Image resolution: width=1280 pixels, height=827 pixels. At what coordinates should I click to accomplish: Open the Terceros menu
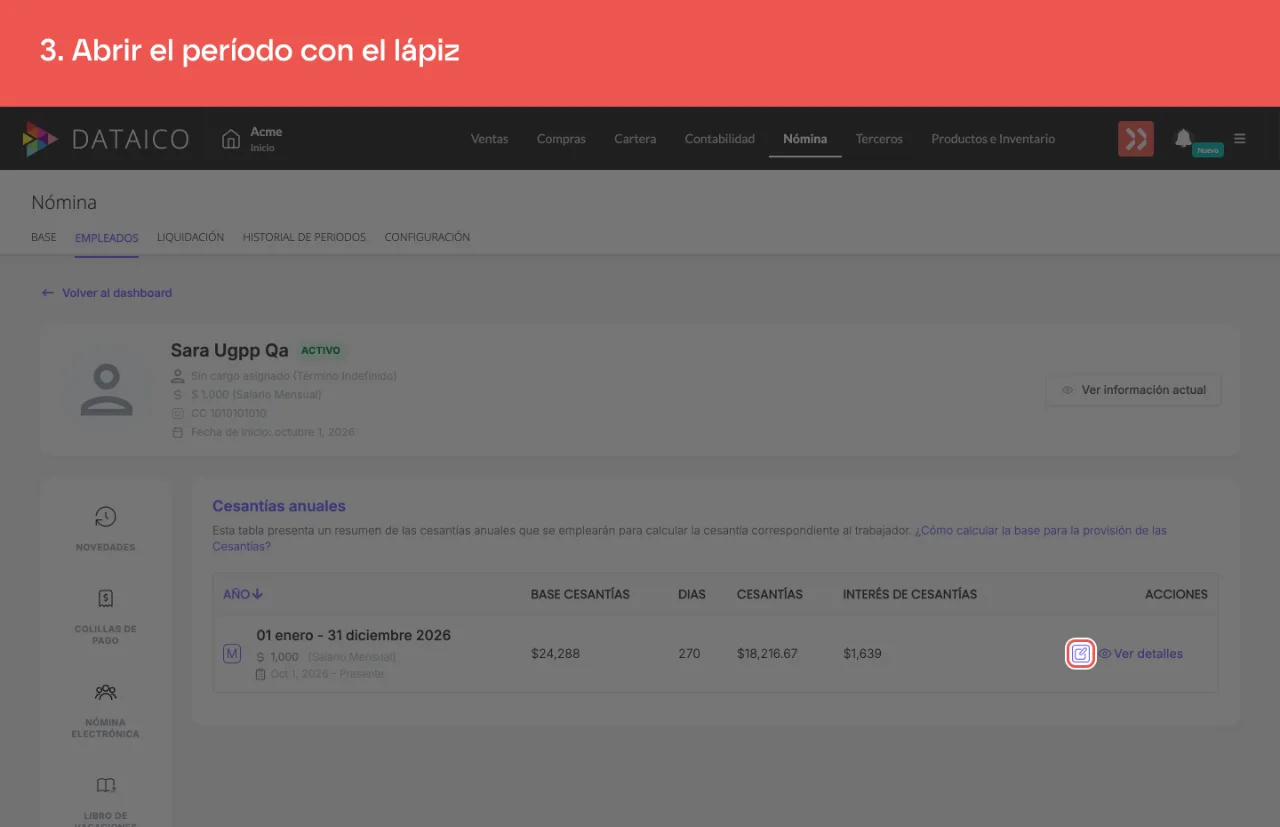click(879, 139)
